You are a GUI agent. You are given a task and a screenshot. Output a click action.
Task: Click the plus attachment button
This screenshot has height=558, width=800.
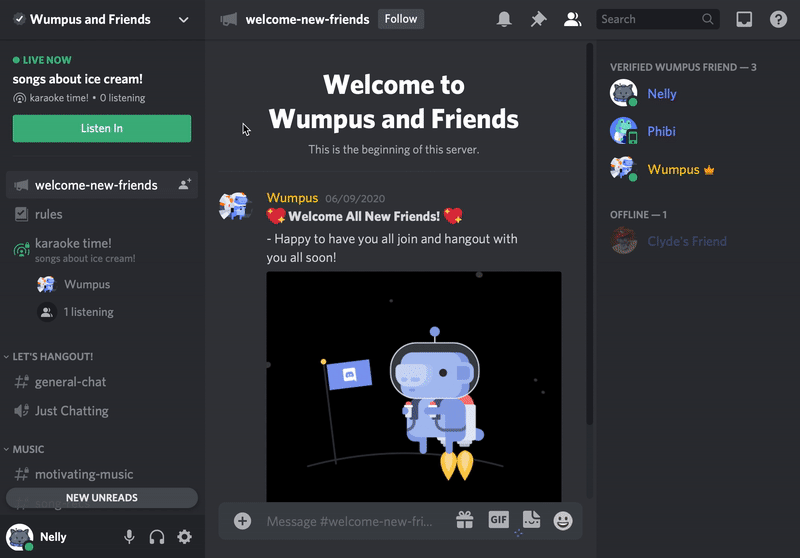242,521
